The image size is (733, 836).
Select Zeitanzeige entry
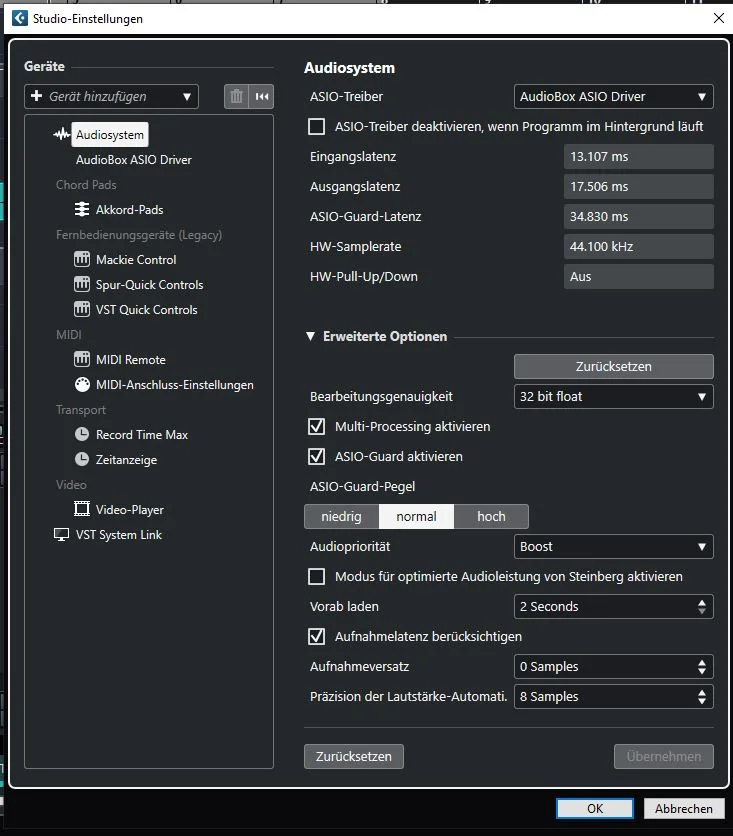(126, 460)
